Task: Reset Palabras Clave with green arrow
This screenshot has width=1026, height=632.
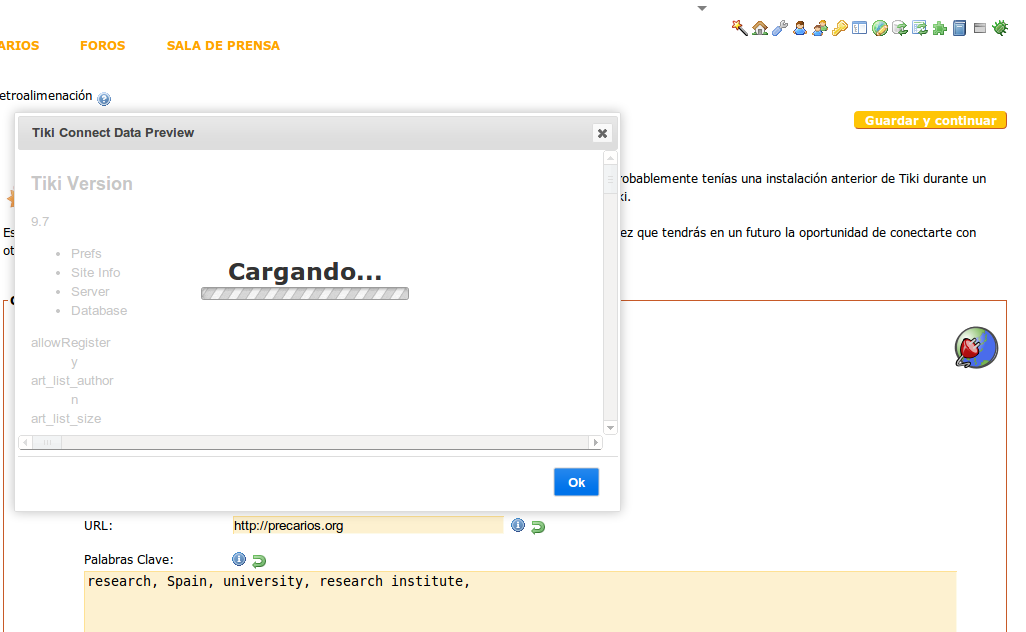Action: pos(259,561)
